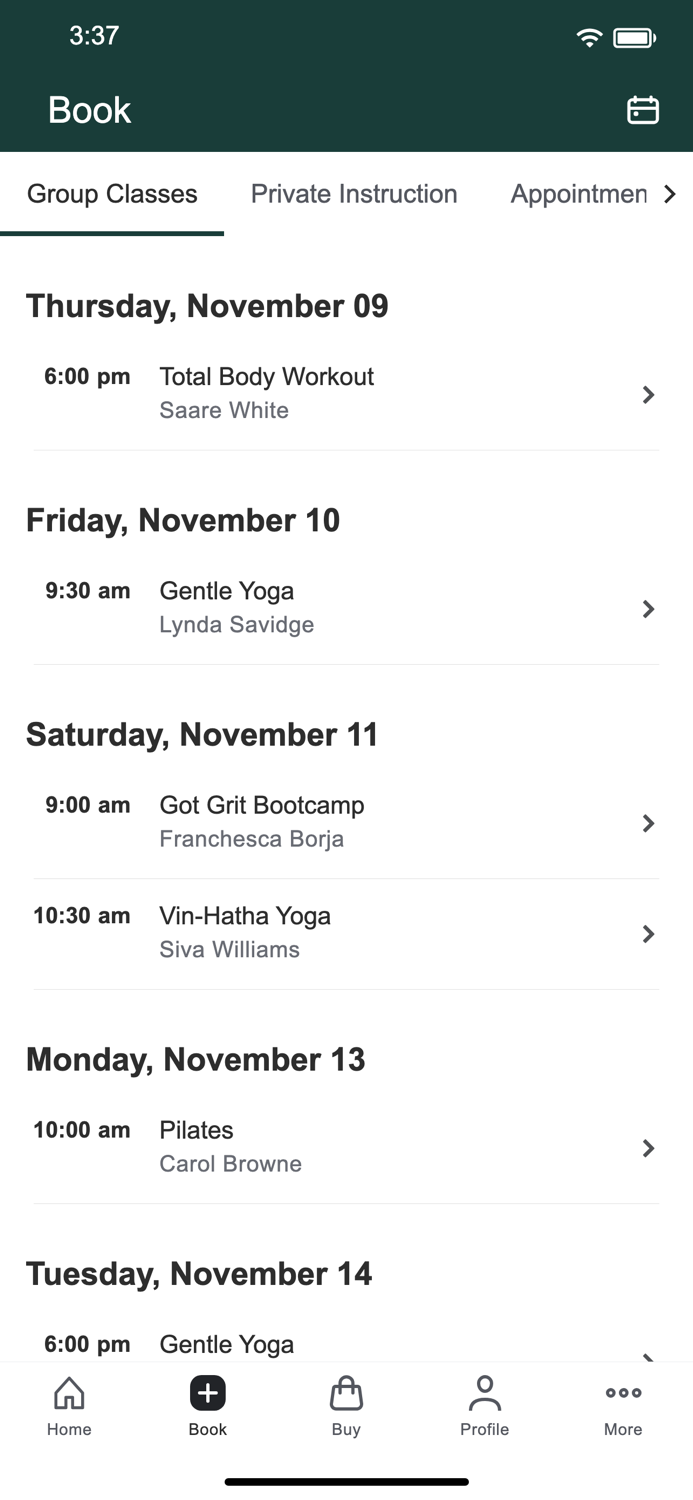Open the Buy shopping bag icon
The height and width of the screenshot is (1500, 693).
[x=346, y=1392]
